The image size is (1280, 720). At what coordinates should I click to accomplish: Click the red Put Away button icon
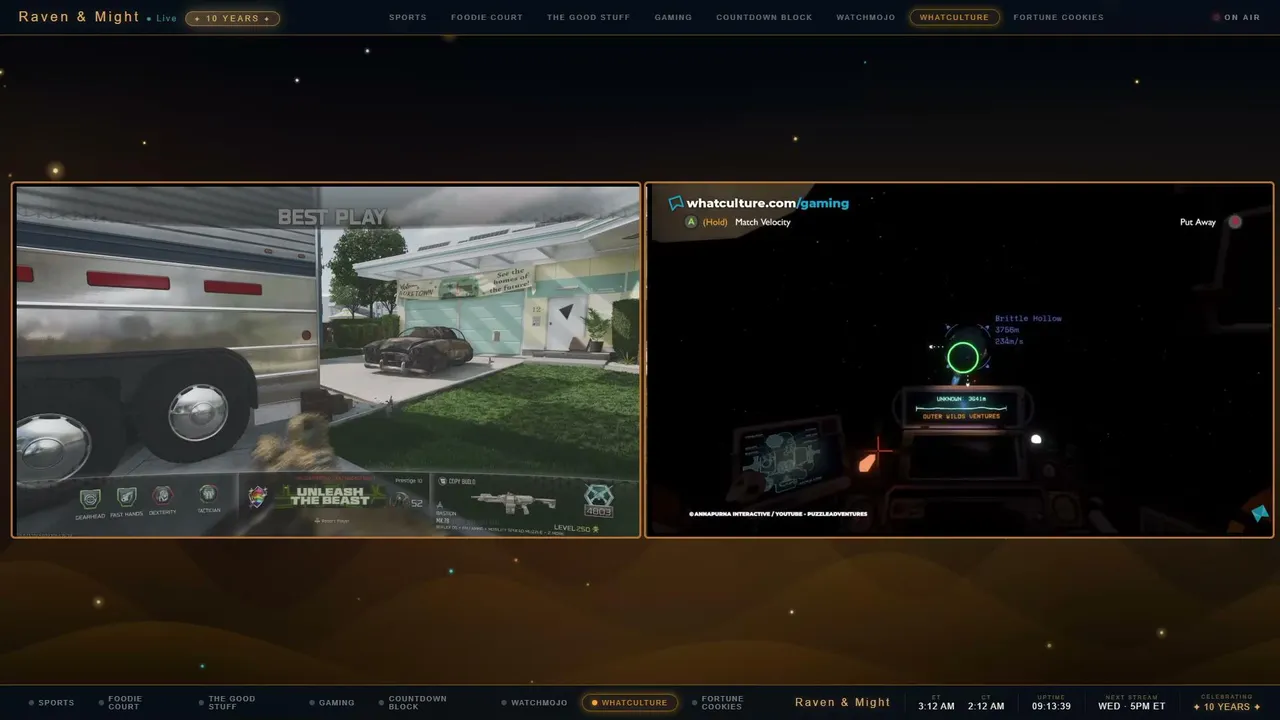coord(1235,222)
